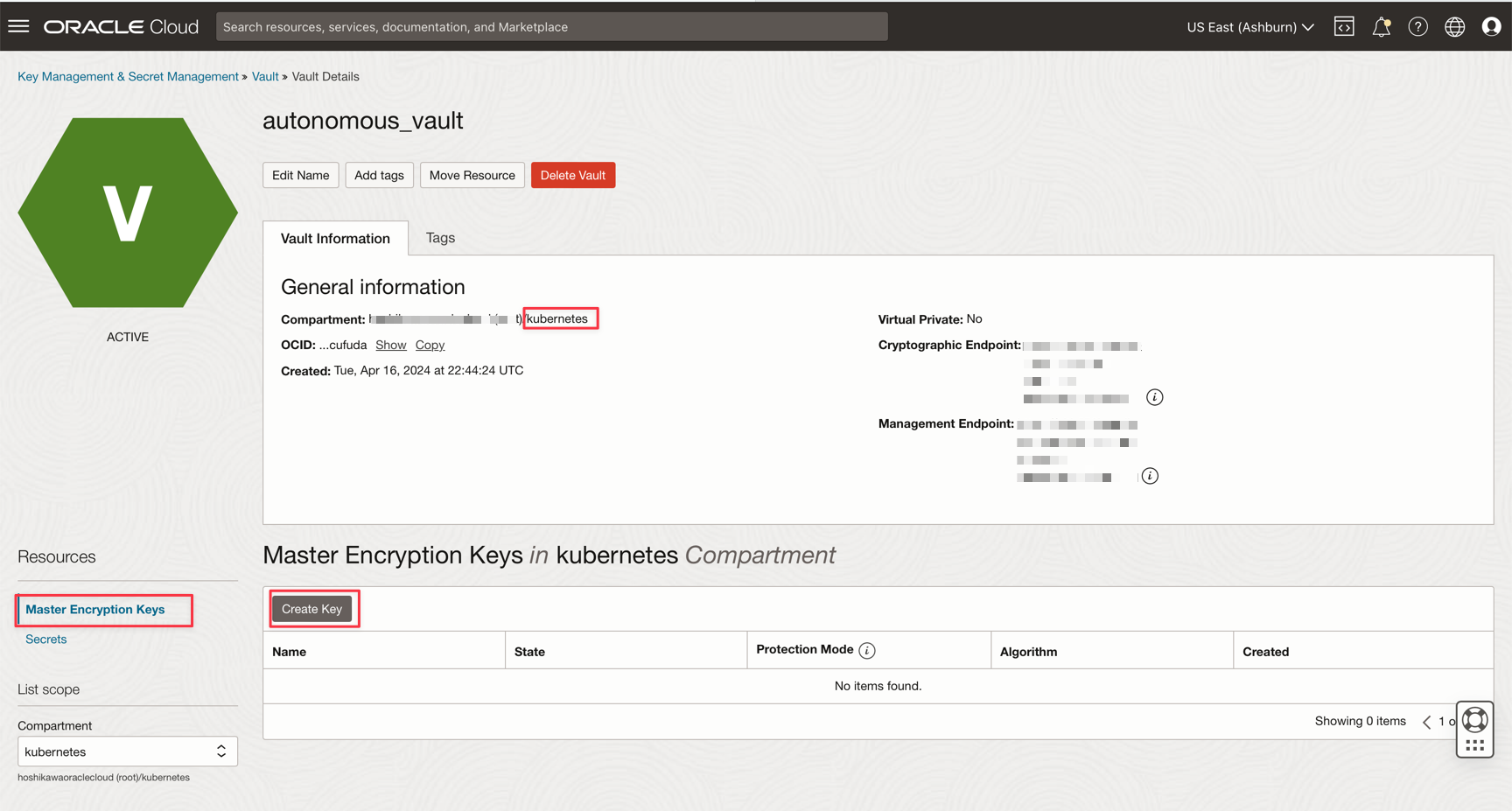Click the Move Resource button

tap(472, 175)
